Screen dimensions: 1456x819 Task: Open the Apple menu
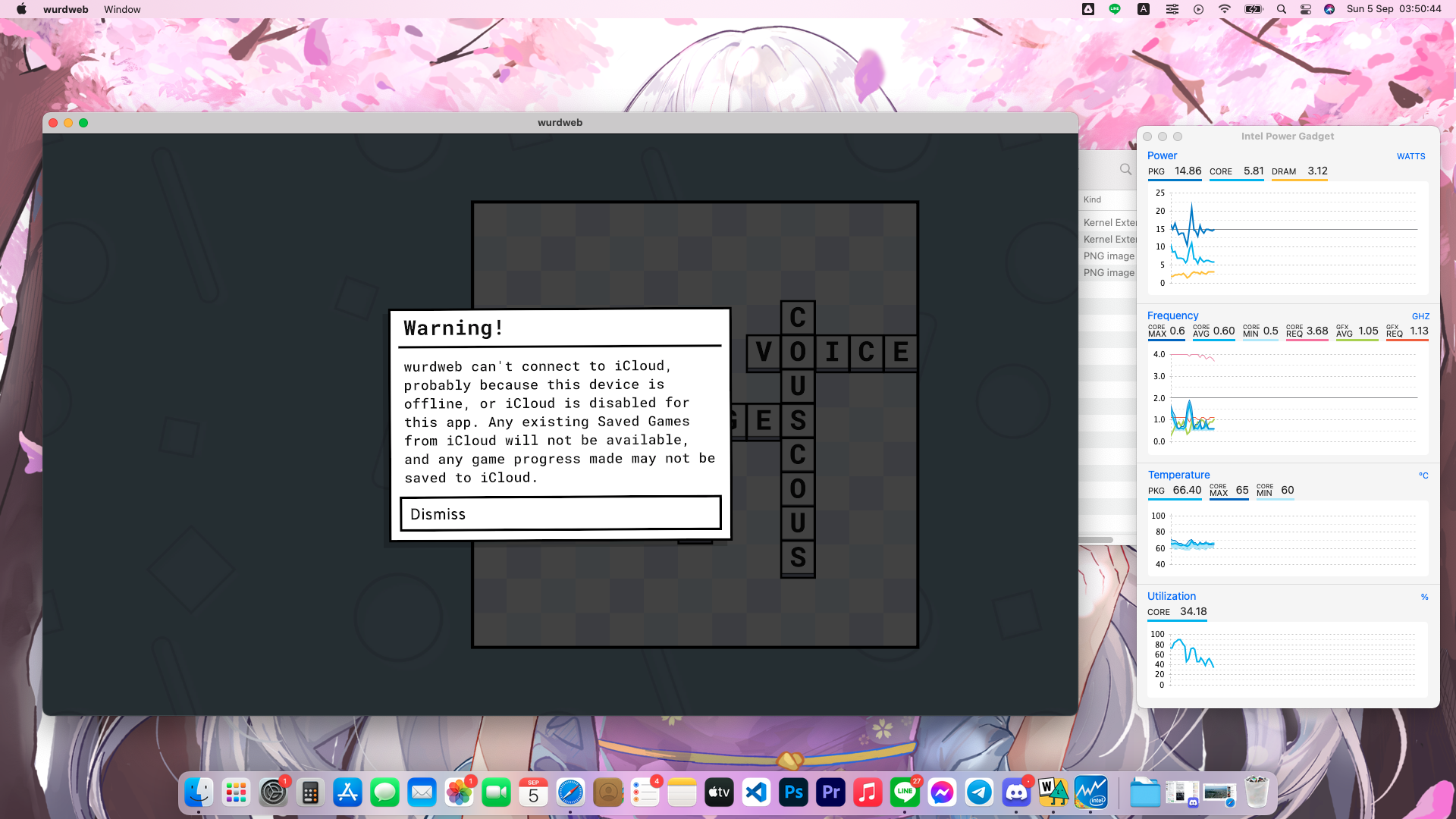pos(21,9)
